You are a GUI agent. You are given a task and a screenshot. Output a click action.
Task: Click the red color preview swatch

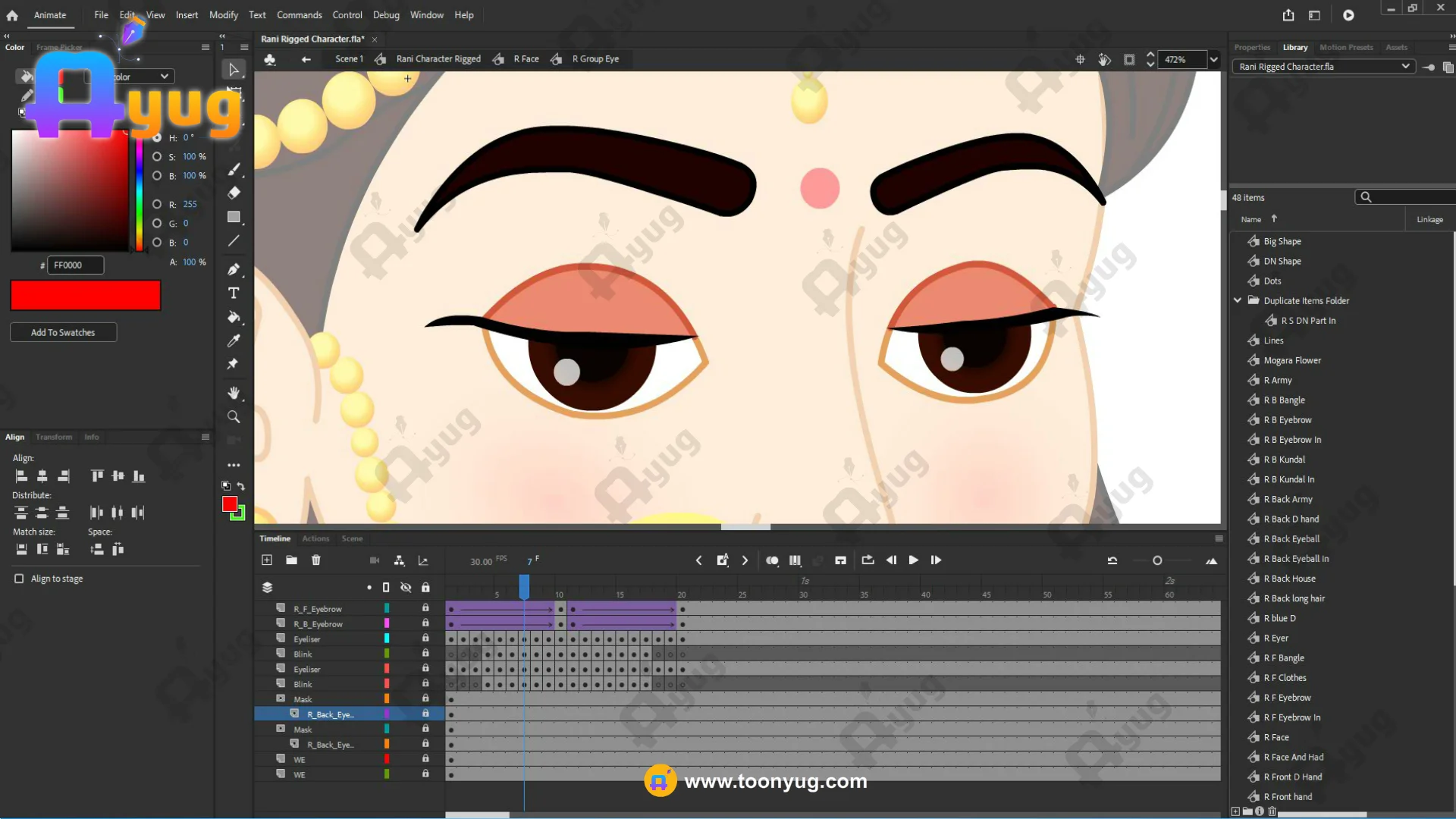point(86,295)
